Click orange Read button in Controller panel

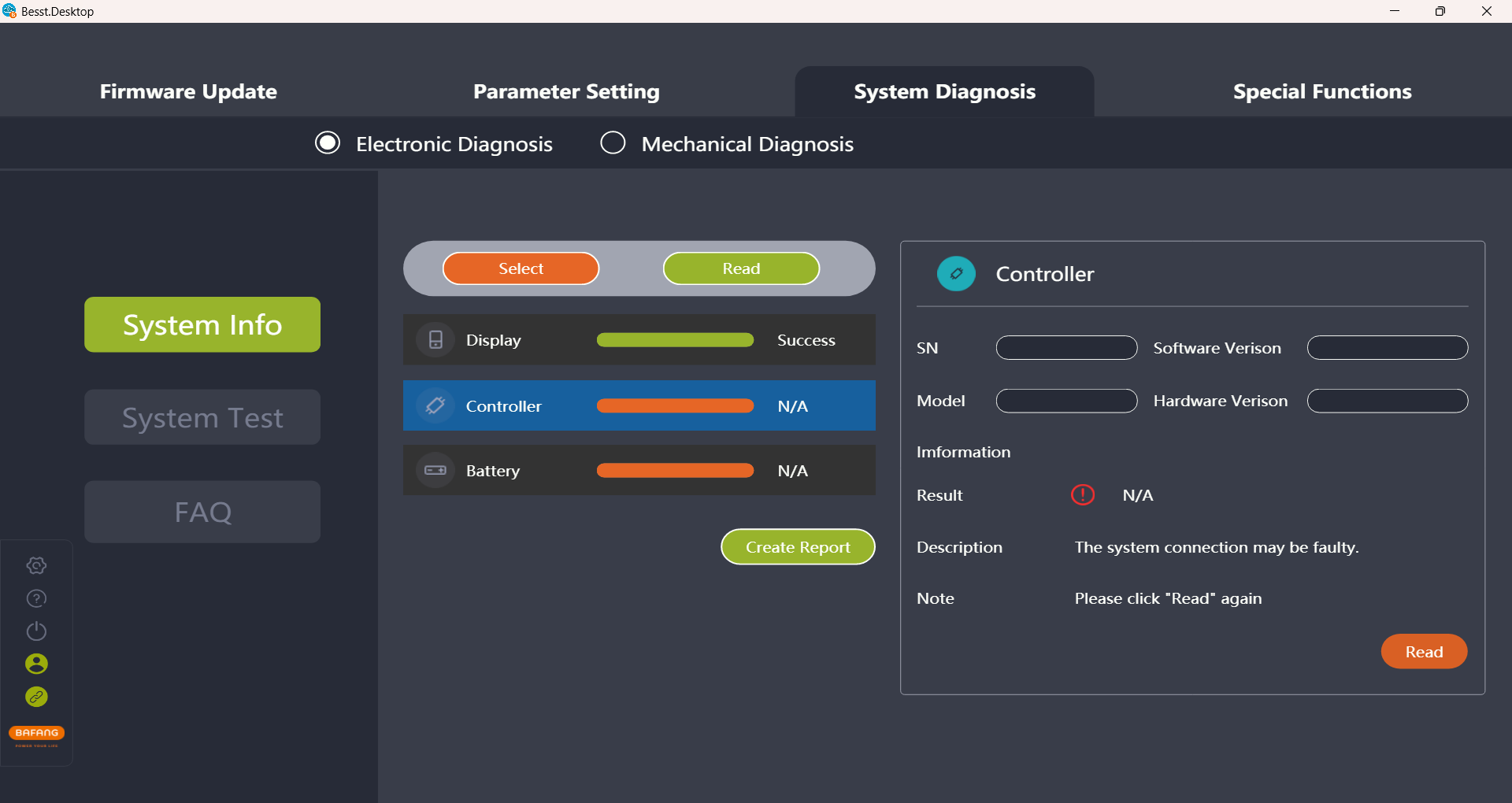coord(1424,651)
